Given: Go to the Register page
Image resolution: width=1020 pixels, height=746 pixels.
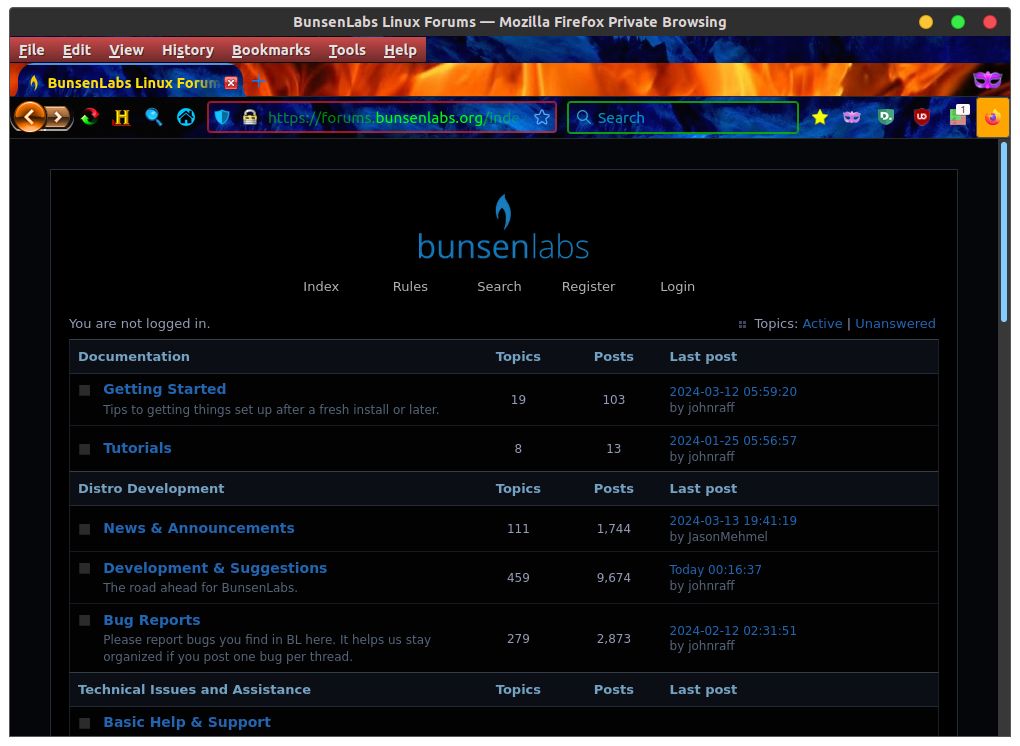Looking at the screenshot, I should 588,287.
